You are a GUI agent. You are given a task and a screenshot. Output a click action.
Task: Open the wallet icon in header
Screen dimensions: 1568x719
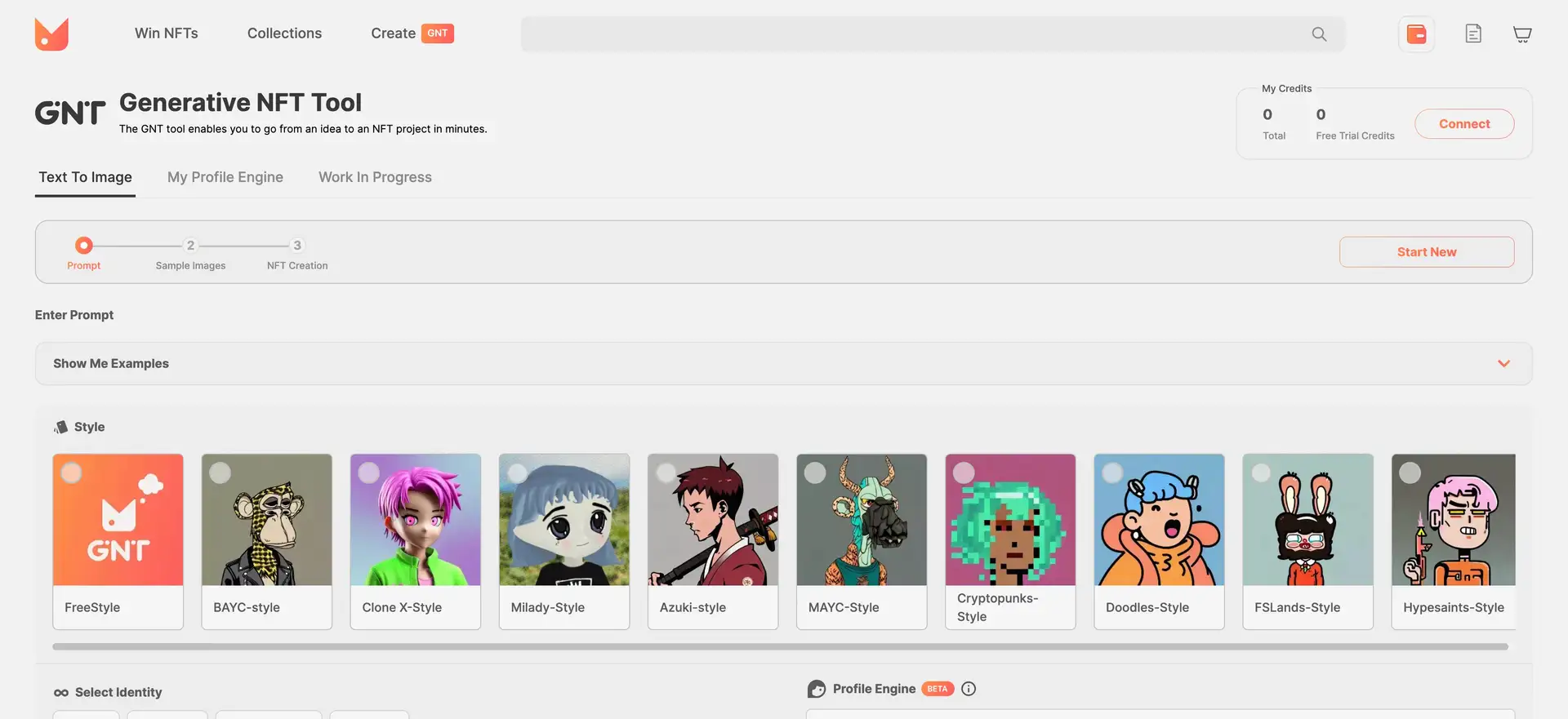click(1416, 34)
